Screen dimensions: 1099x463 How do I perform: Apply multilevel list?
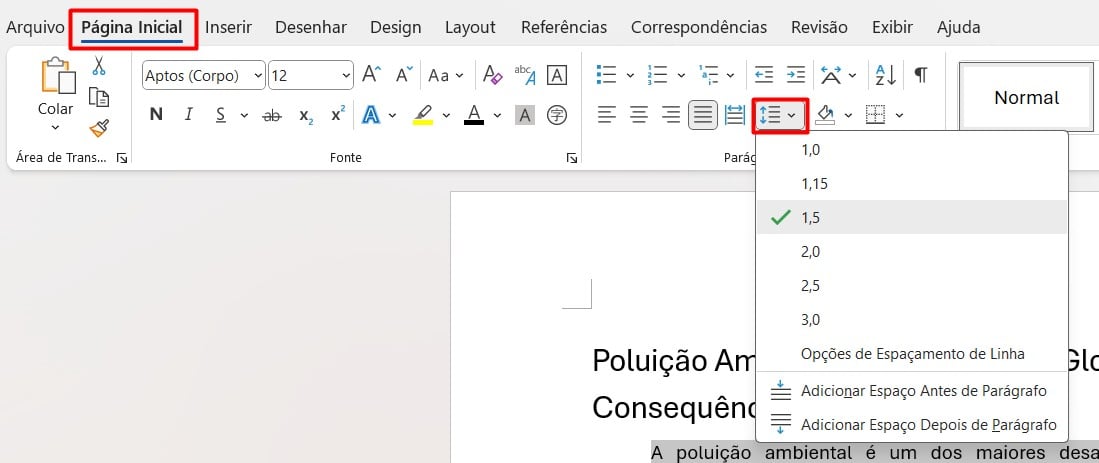pos(709,74)
